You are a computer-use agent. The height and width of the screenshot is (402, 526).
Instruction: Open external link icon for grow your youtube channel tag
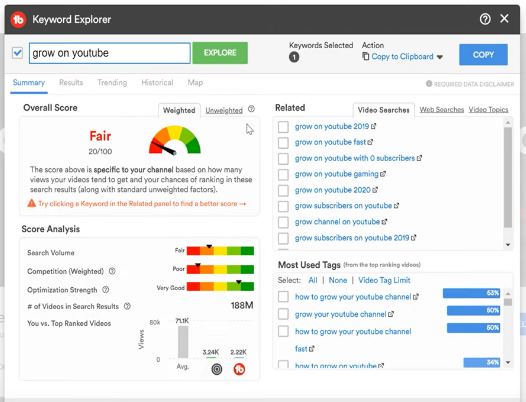click(391, 314)
